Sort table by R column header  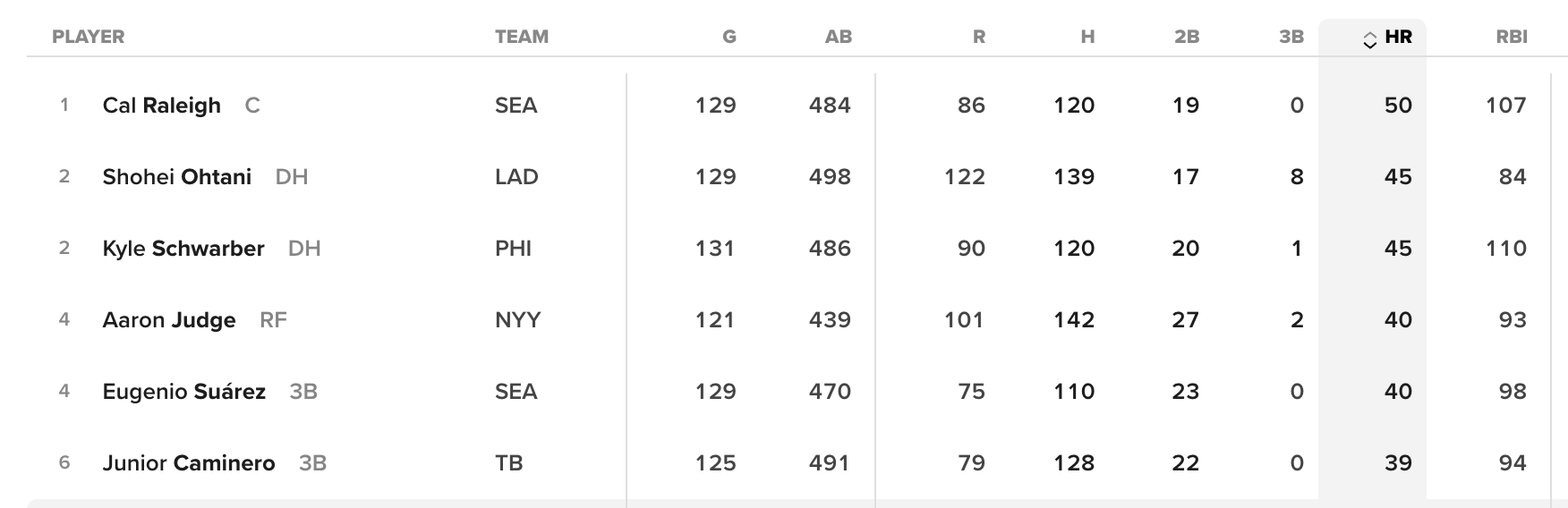[978, 37]
